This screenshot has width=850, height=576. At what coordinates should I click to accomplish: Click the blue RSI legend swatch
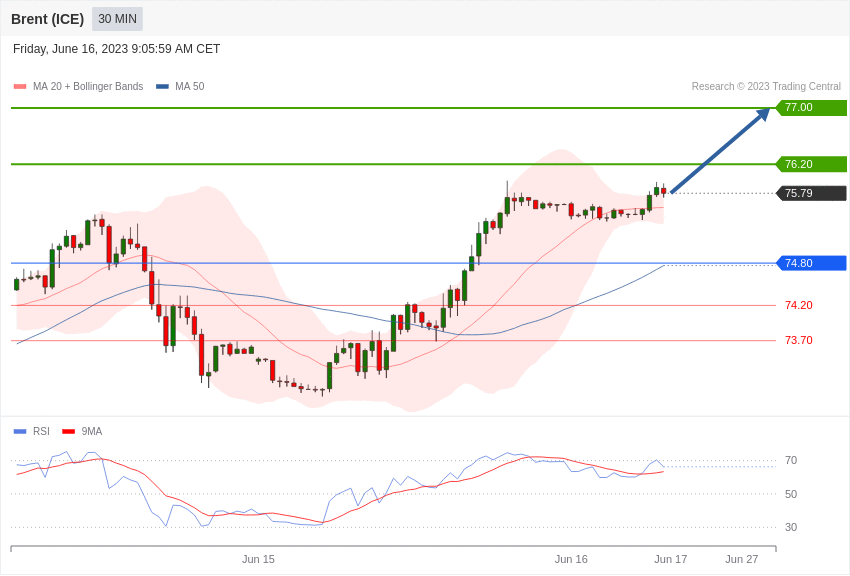(20, 431)
